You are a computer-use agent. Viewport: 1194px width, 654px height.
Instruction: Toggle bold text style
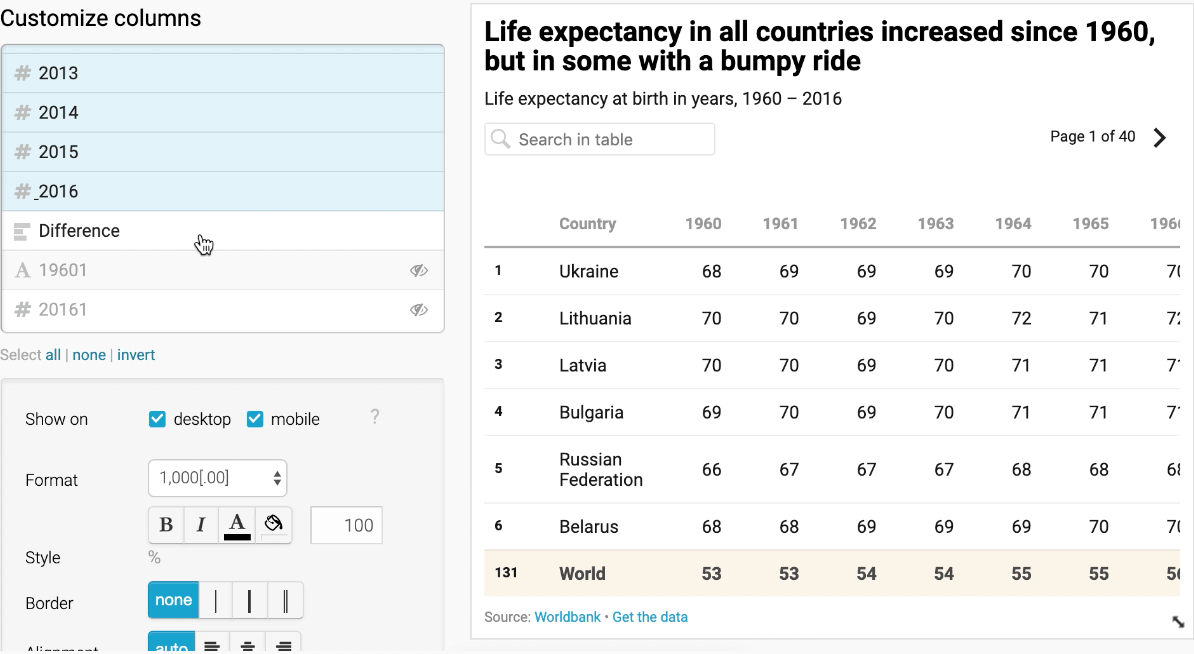tap(166, 525)
